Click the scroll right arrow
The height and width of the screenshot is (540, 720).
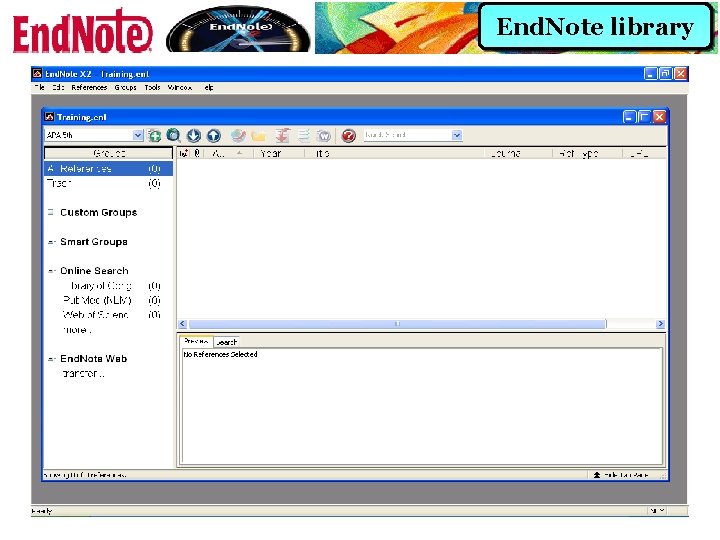point(660,324)
